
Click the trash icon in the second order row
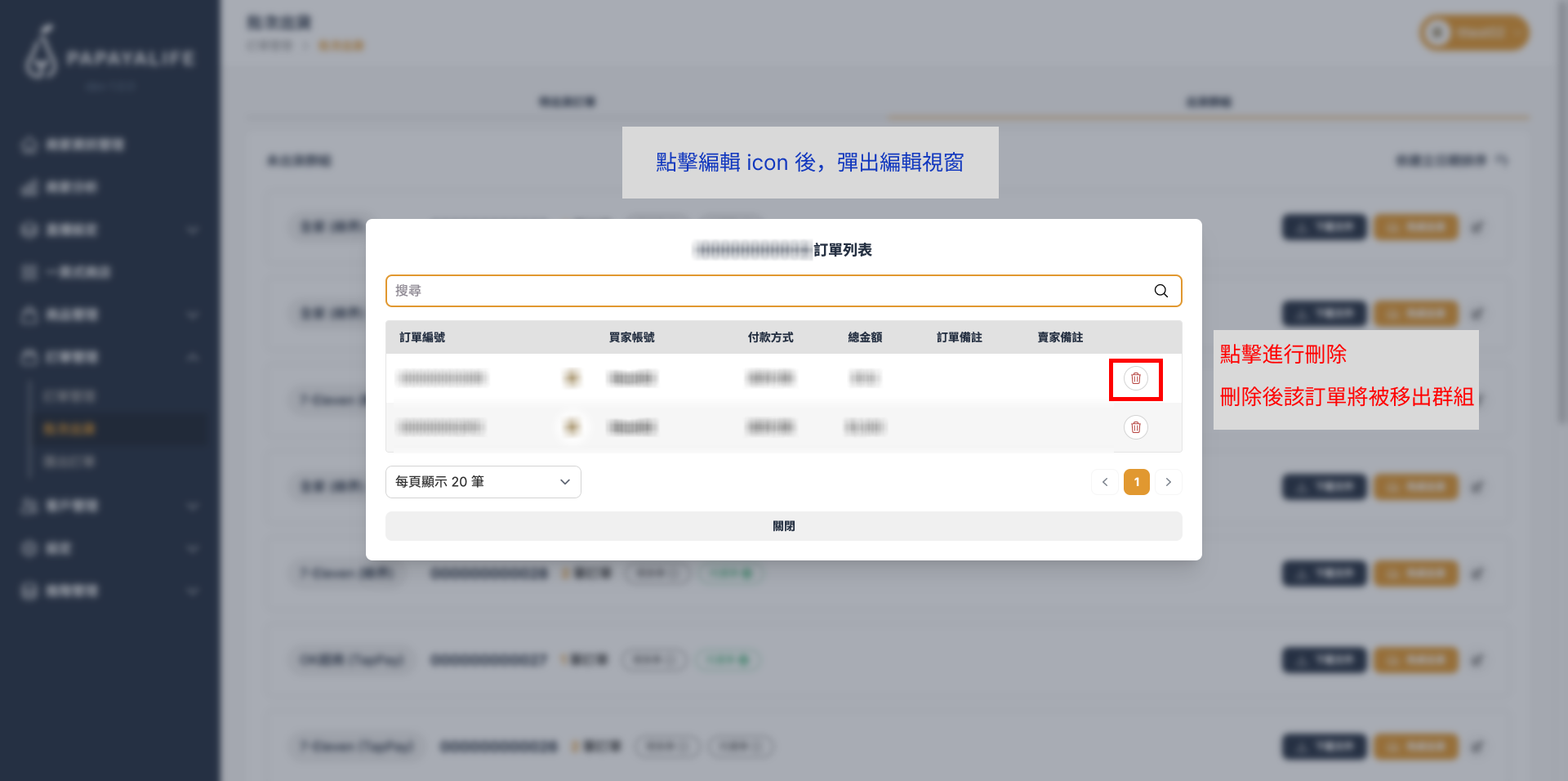pyautogui.click(x=1135, y=427)
